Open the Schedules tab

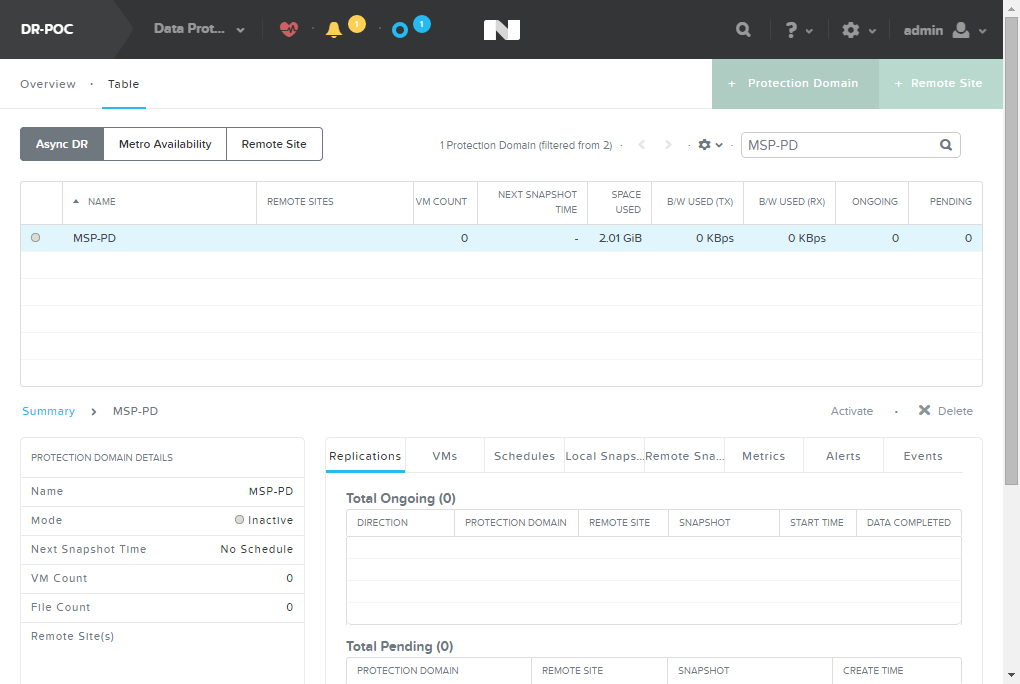(524, 455)
